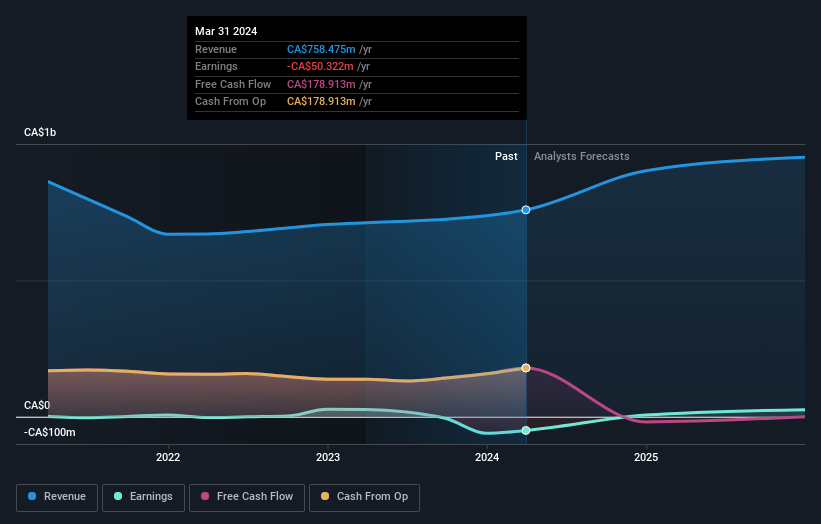Click the orange Cash From Op data point

click(526, 368)
